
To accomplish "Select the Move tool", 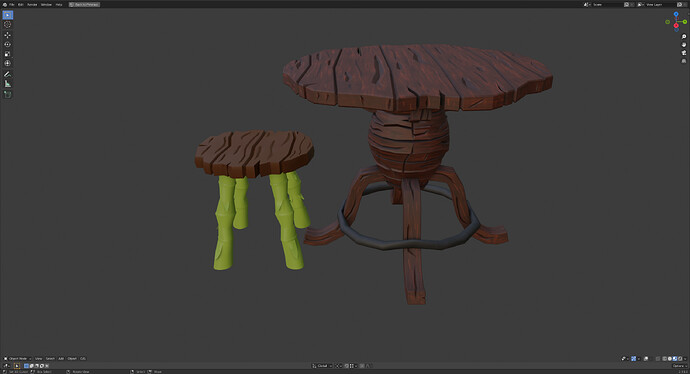I will coord(7,35).
